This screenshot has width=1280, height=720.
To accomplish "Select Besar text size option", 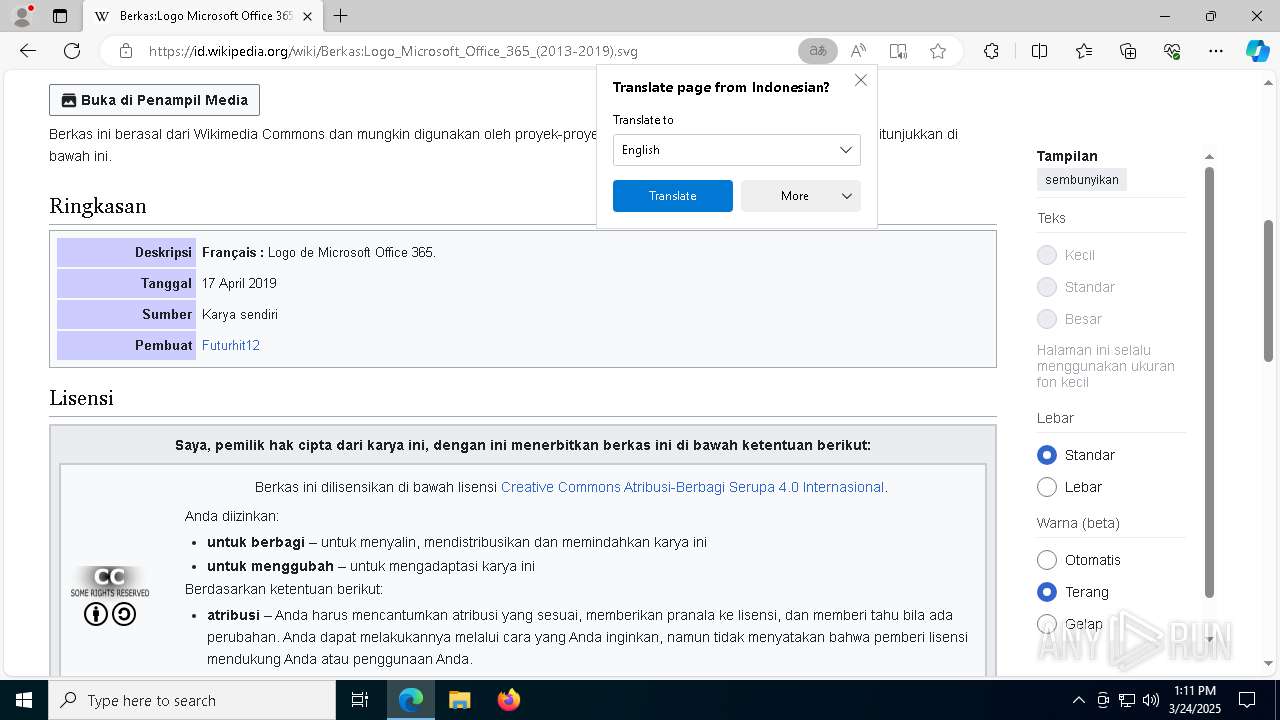I will 1047,319.
